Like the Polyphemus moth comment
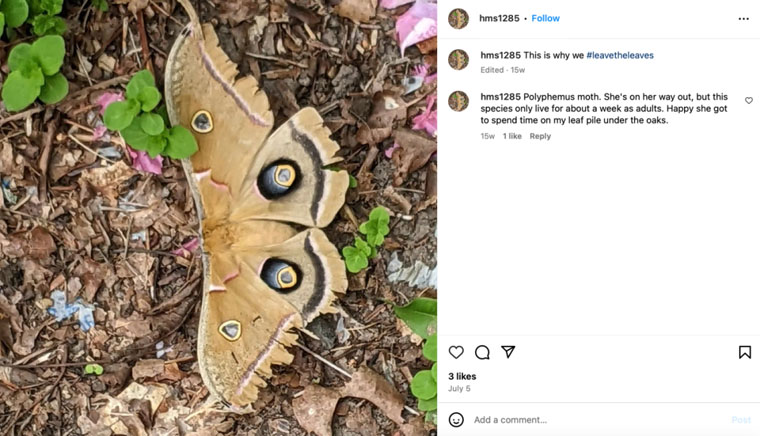 coord(749,101)
